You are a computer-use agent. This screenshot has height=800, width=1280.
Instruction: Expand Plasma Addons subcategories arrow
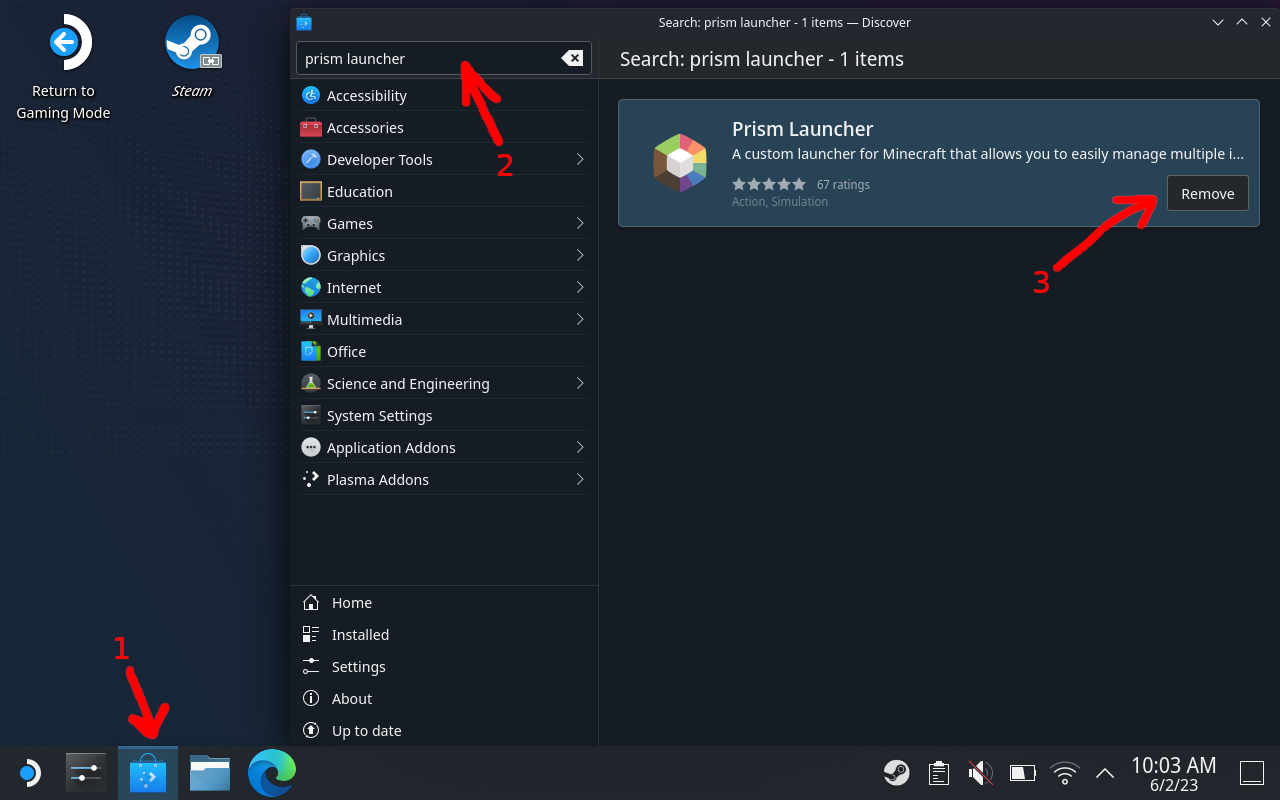[x=580, y=479]
